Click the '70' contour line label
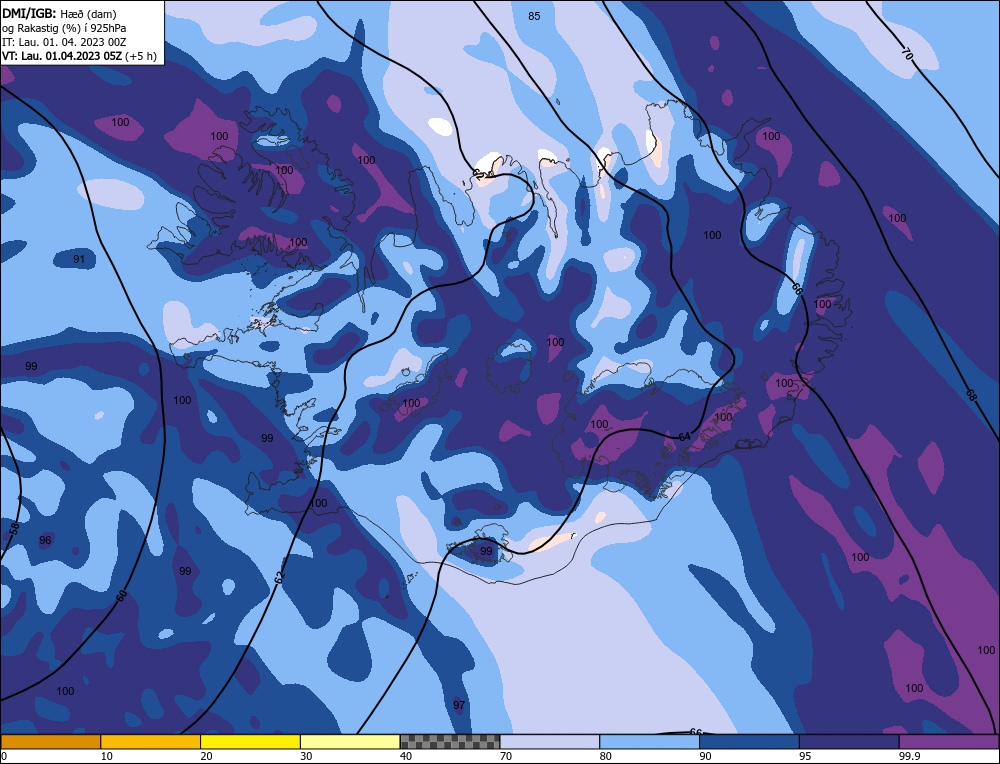 (908, 54)
